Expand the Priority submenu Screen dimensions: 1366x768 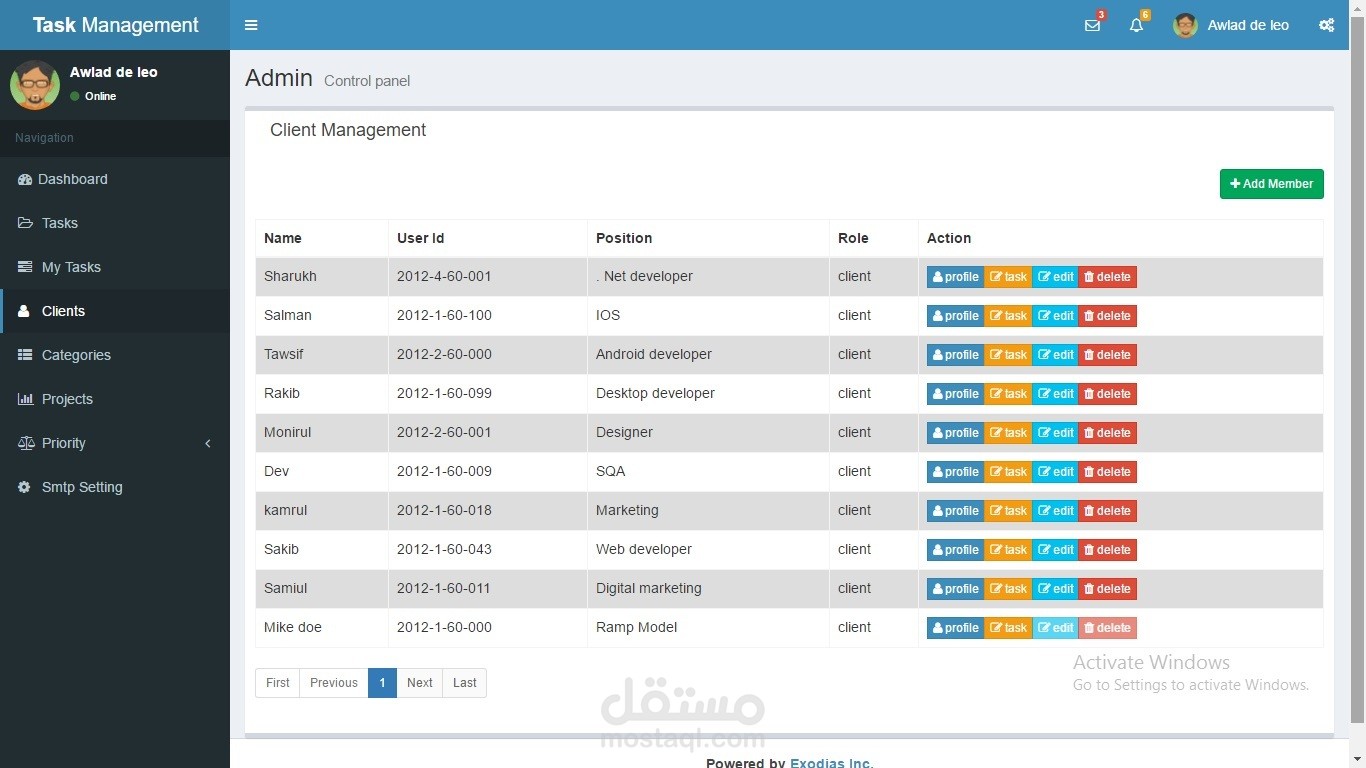pos(63,443)
